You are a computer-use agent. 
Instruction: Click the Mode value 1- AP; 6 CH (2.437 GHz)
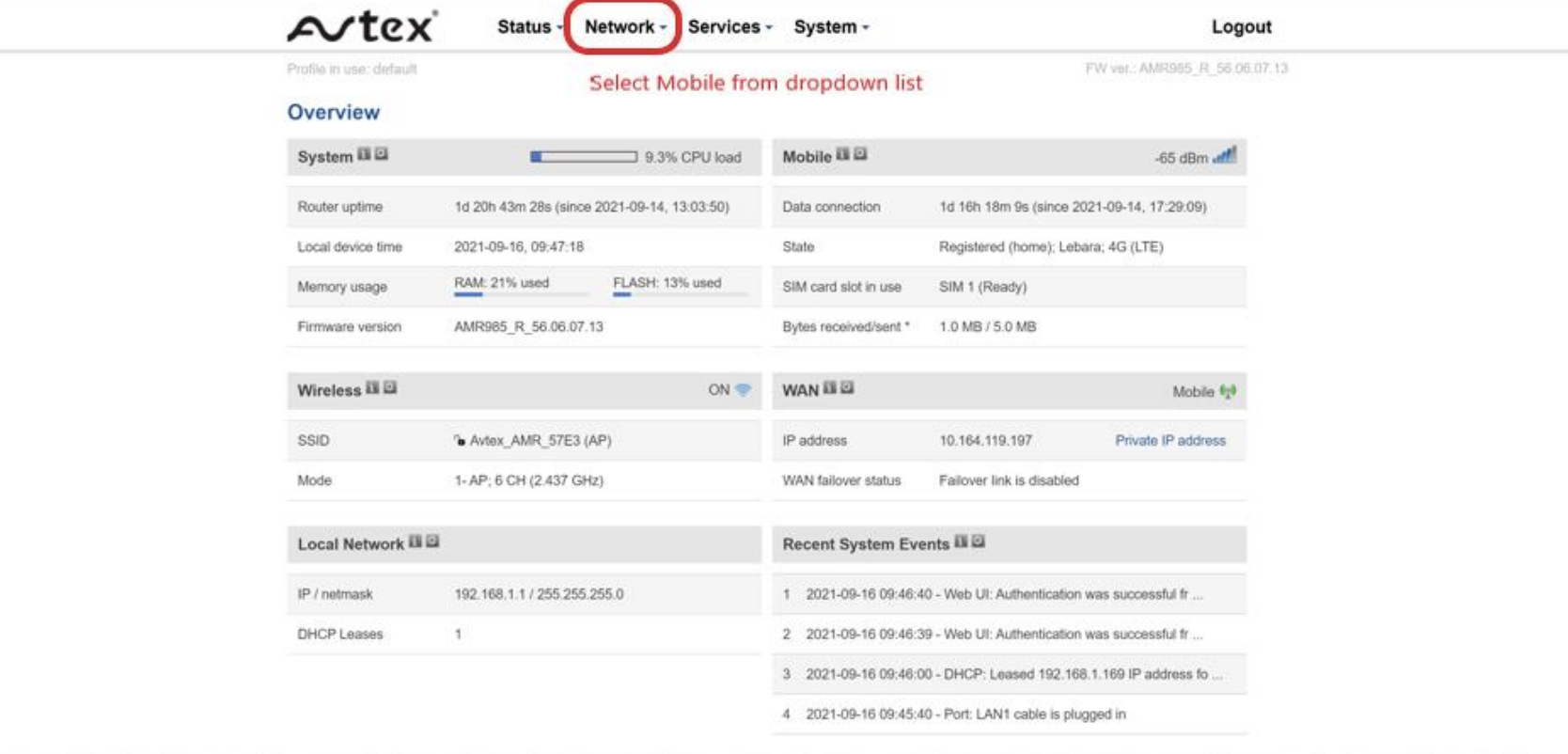click(528, 480)
